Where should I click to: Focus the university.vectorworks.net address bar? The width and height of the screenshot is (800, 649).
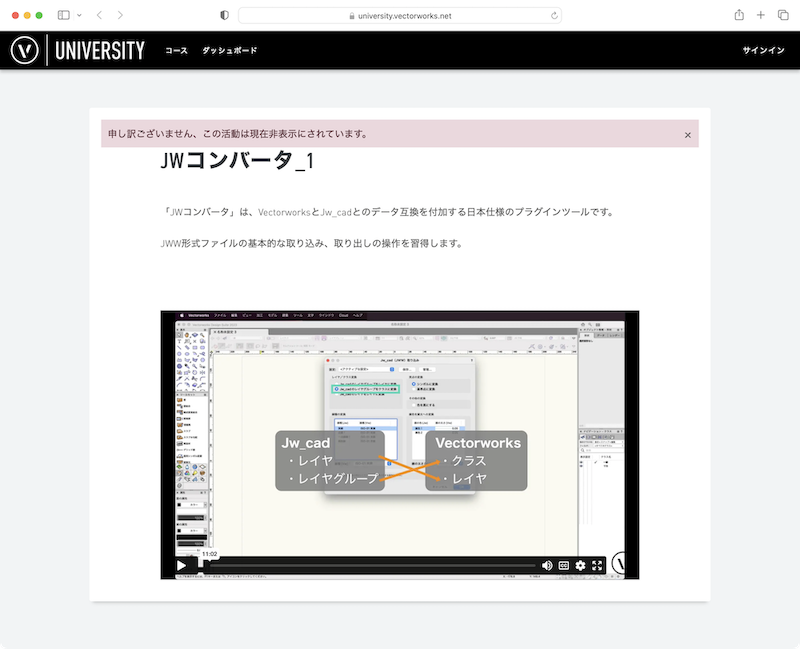pos(400,15)
